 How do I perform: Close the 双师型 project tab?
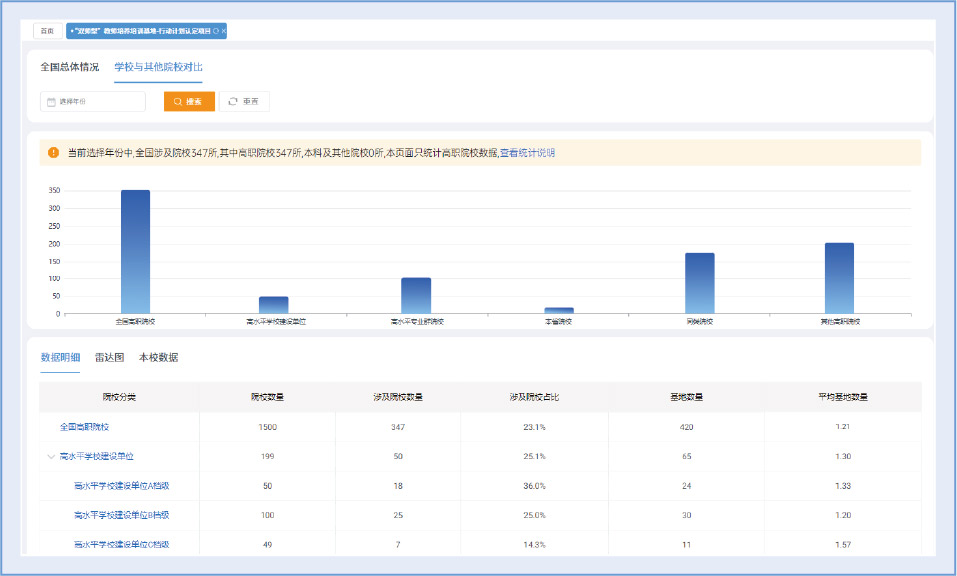pos(223,31)
